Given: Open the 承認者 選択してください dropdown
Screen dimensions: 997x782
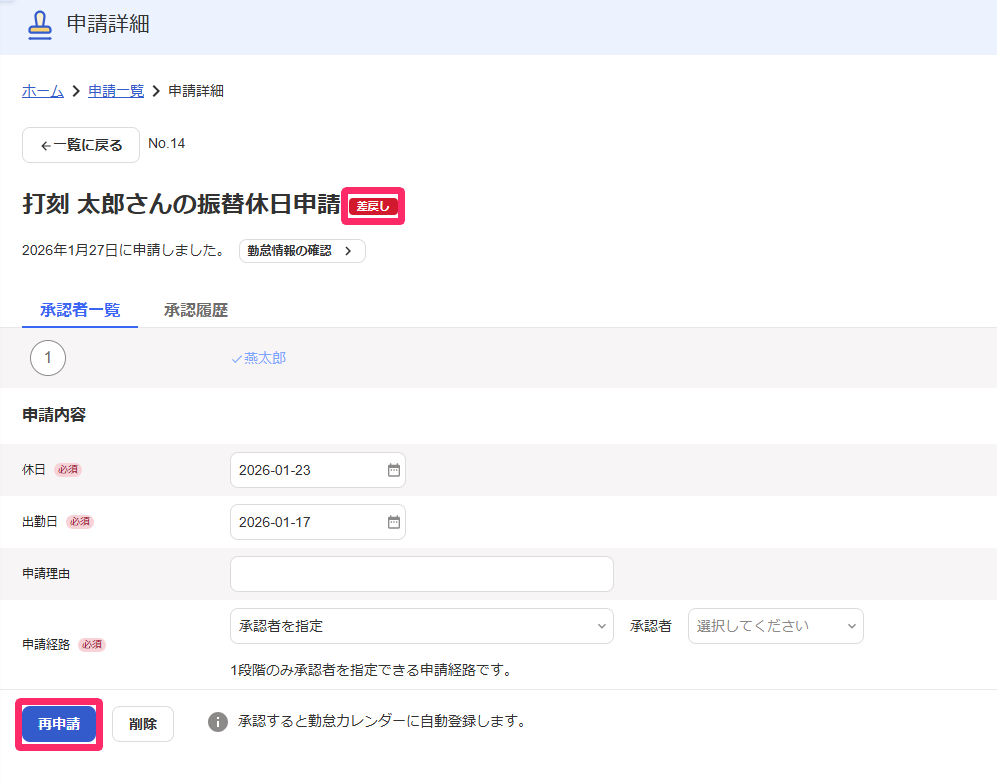Looking at the screenshot, I should pos(776,626).
